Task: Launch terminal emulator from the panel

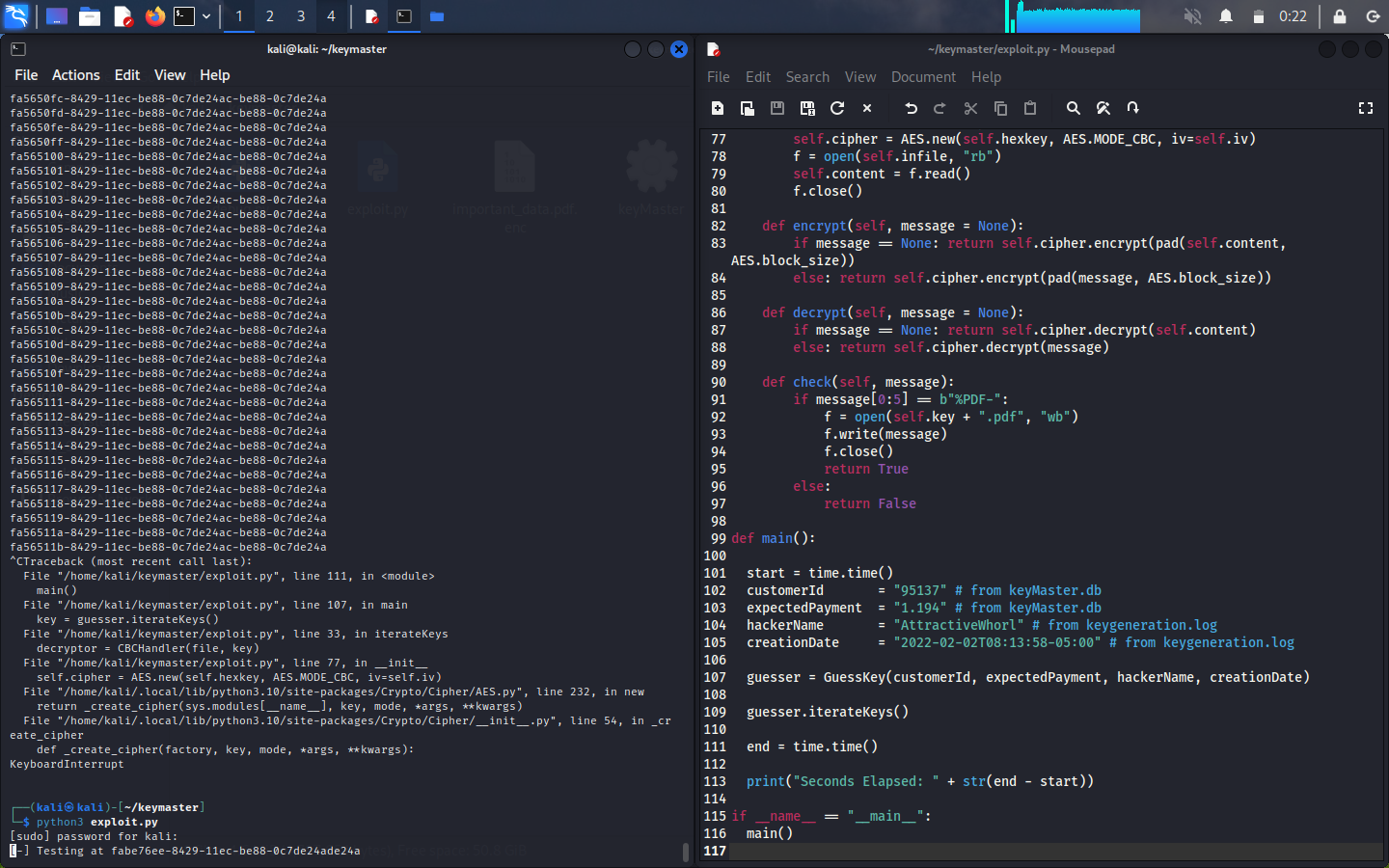Action: pos(184,16)
